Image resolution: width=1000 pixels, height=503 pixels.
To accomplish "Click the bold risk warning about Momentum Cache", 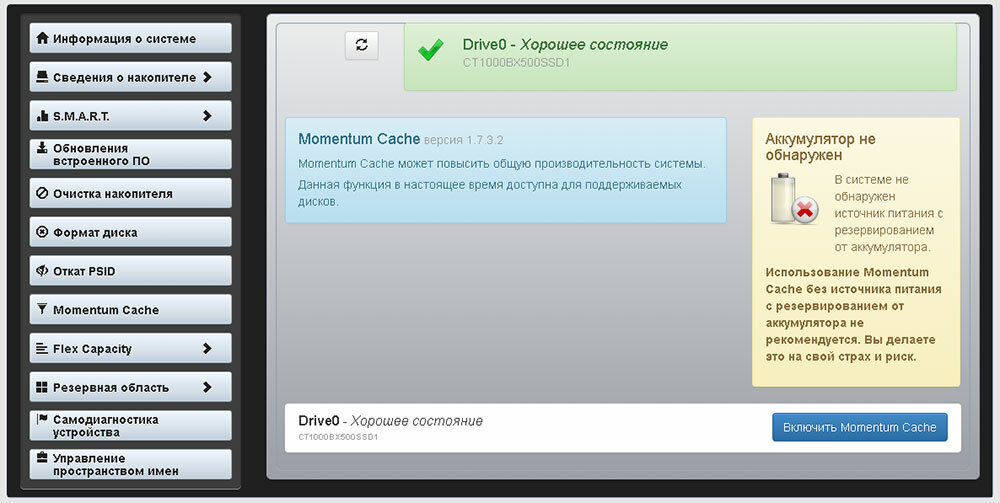I will [853, 314].
